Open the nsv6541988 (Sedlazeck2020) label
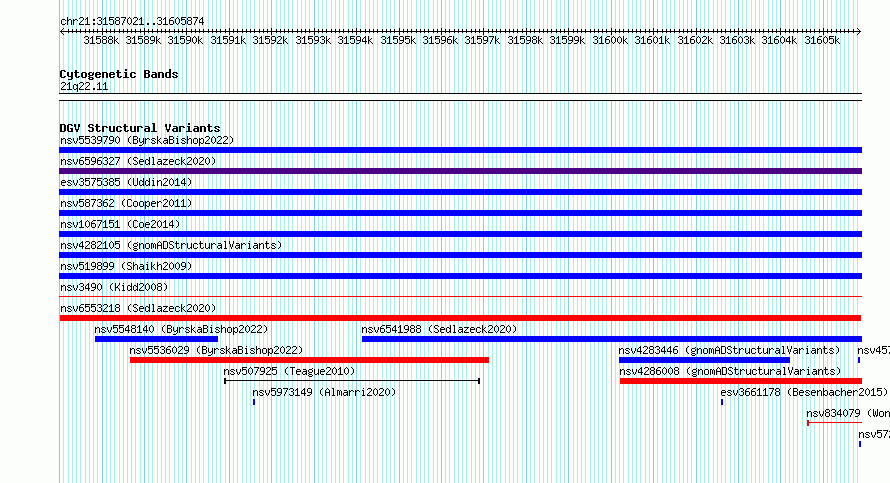The width and height of the screenshot is (890, 483). [x=439, y=329]
